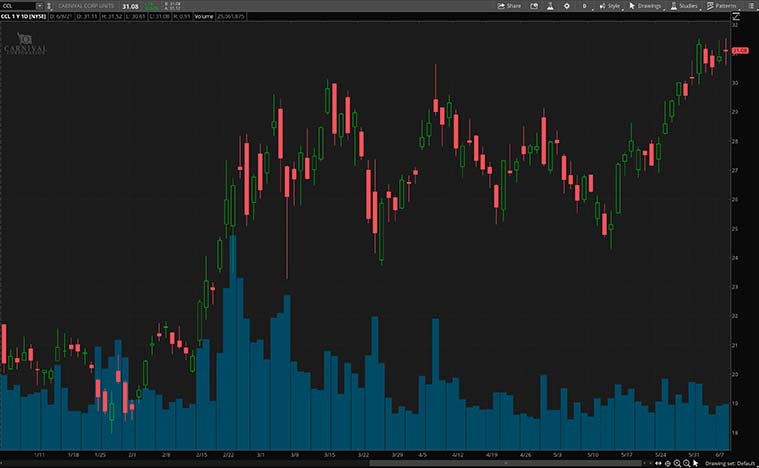This screenshot has height=468, width=759.
Task: Click the red 31.08 price label on axis
Action: [740, 50]
